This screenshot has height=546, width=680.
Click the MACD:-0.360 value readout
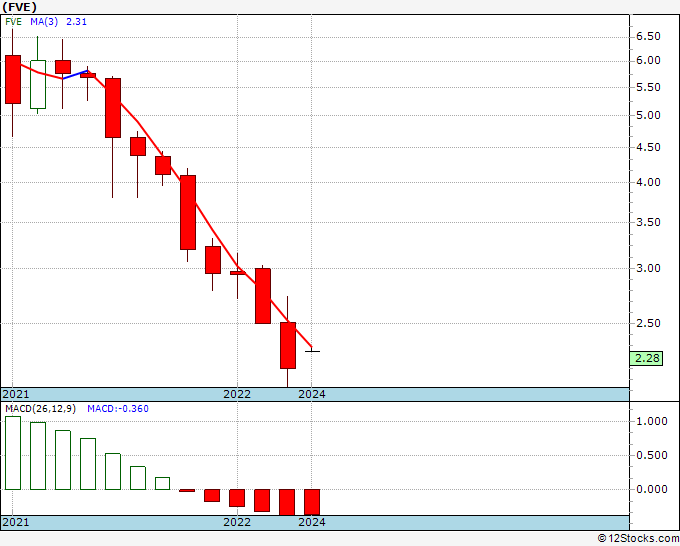pos(118,409)
